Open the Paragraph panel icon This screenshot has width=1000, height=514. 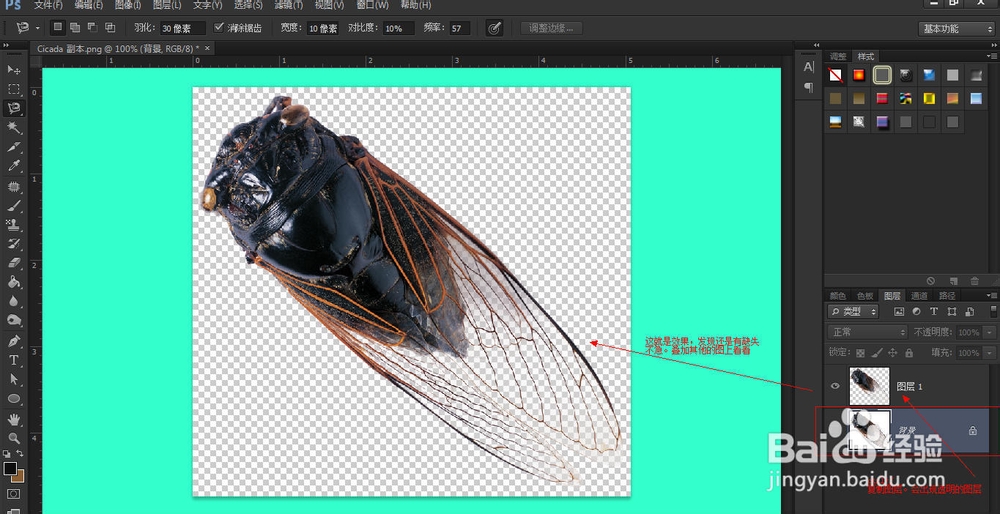pyautogui.click(x=808, y=87)
